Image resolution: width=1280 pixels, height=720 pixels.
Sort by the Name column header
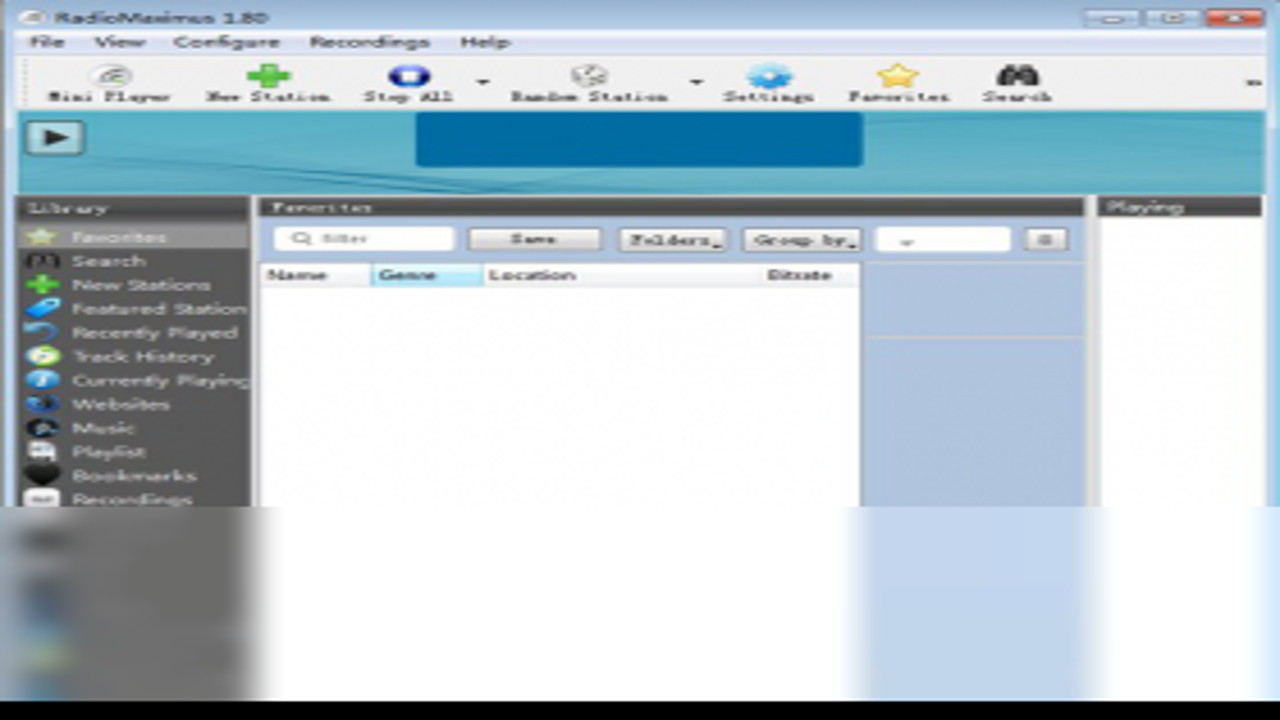click(316, 275)
